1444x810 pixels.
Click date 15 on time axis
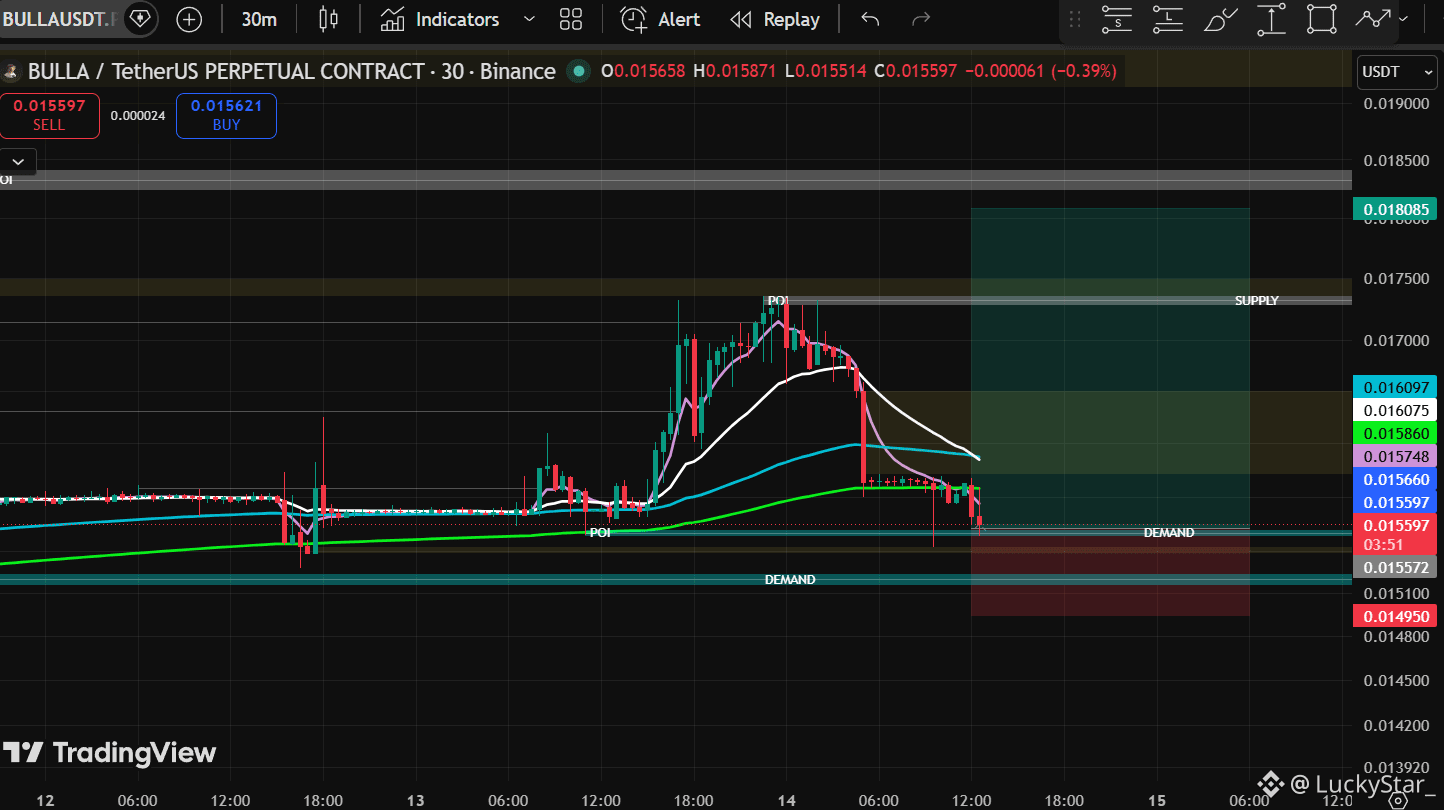pos(1157,800)
